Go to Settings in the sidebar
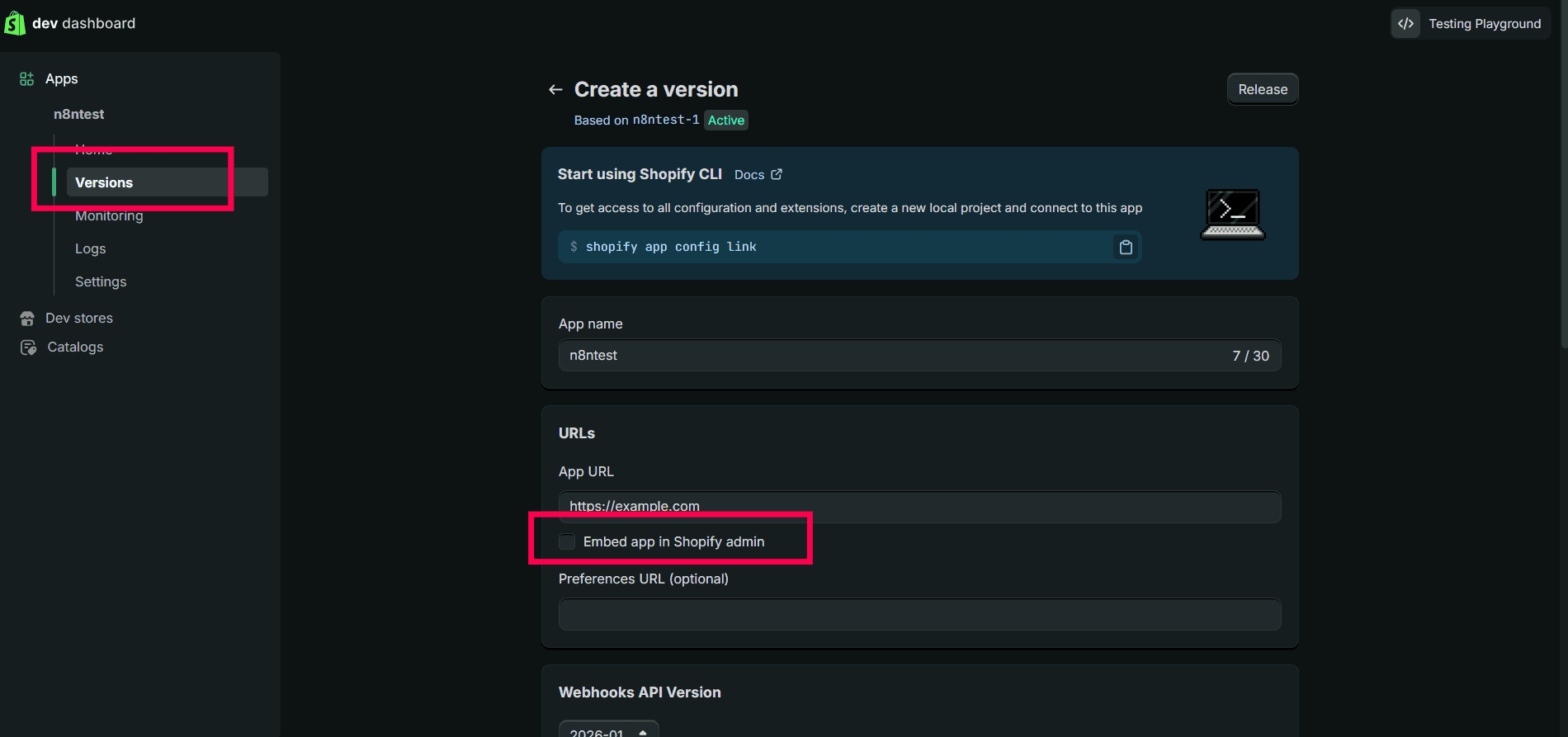 [x=101, y=281]
